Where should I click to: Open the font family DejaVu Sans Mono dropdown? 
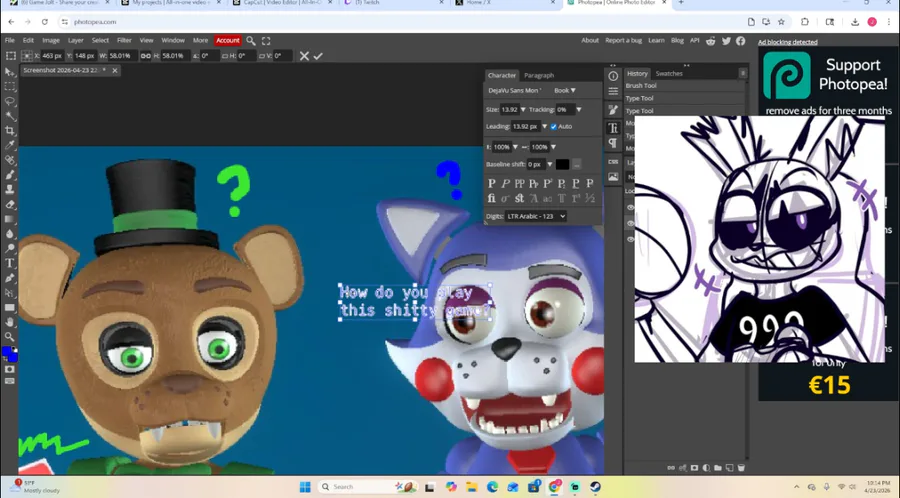click(515, 91)
